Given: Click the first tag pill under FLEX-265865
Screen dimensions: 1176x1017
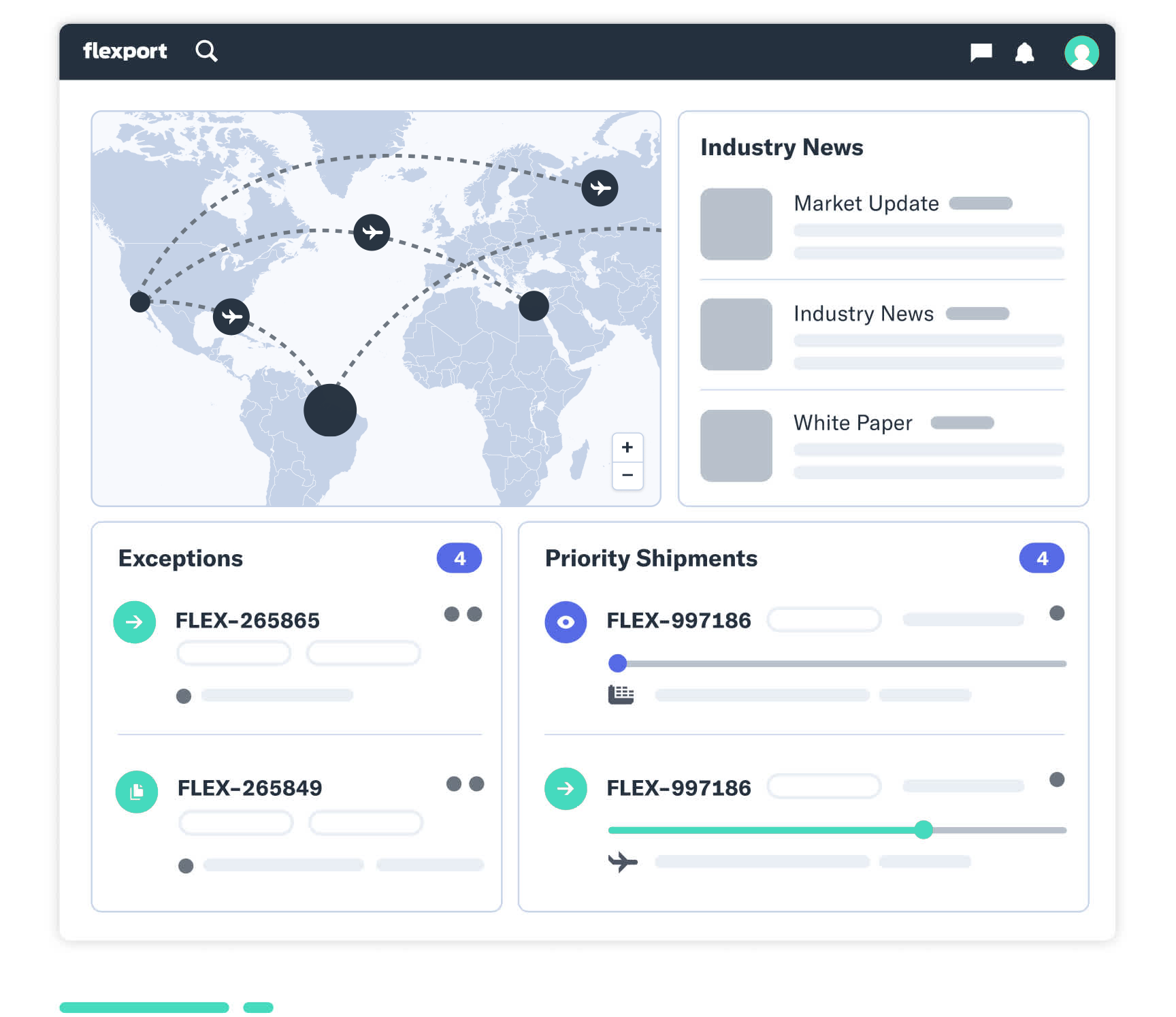Looking at the screenshot, I should click(233, 653).
